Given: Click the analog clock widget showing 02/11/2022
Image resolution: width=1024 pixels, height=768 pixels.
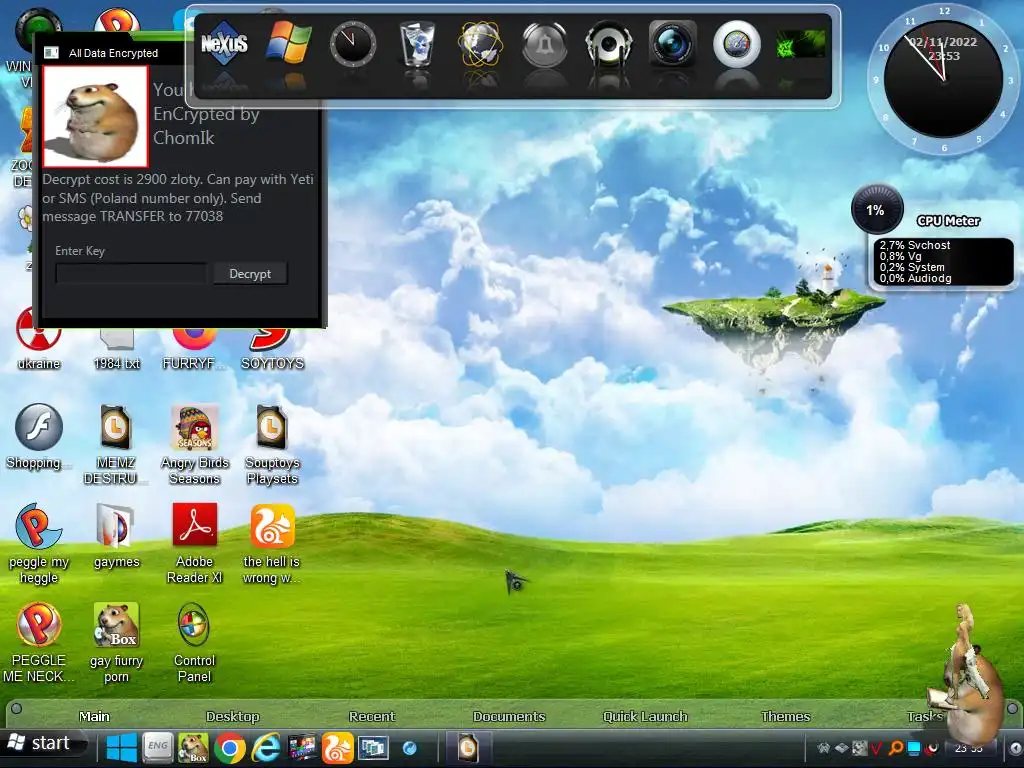Looking at the screenshot, I should [944, 80].
